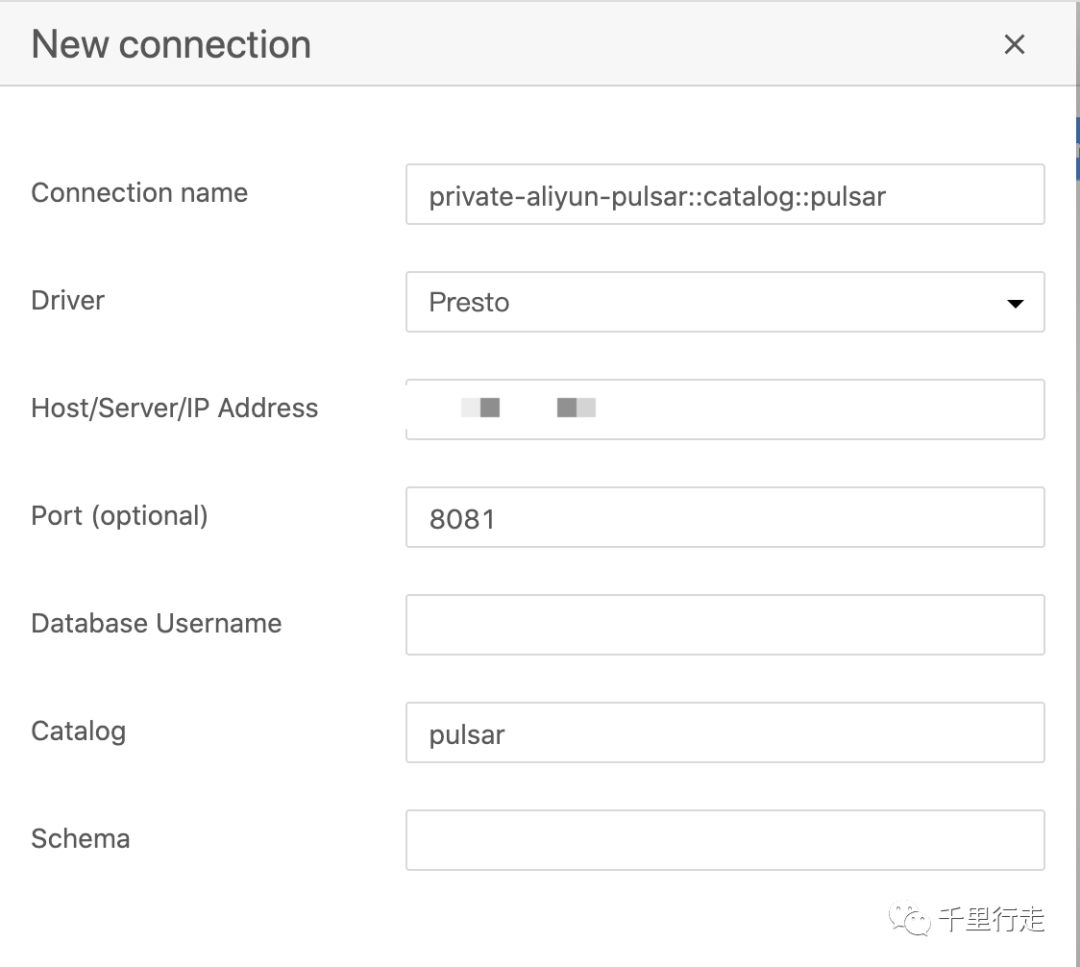Close the New connection dialog
1080x967 pixels.
click(x=1014, y=44)
